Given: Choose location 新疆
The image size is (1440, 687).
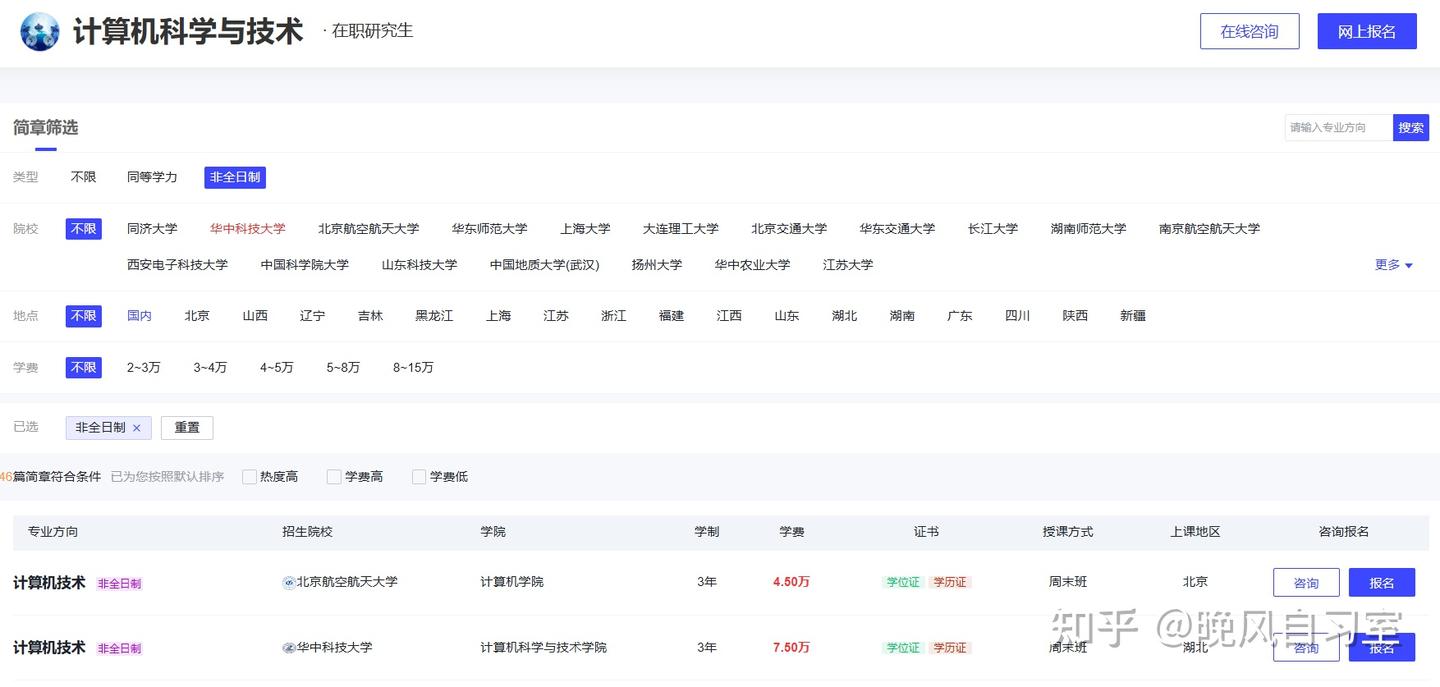Looking at the screenshot, I should (1133, 316).
